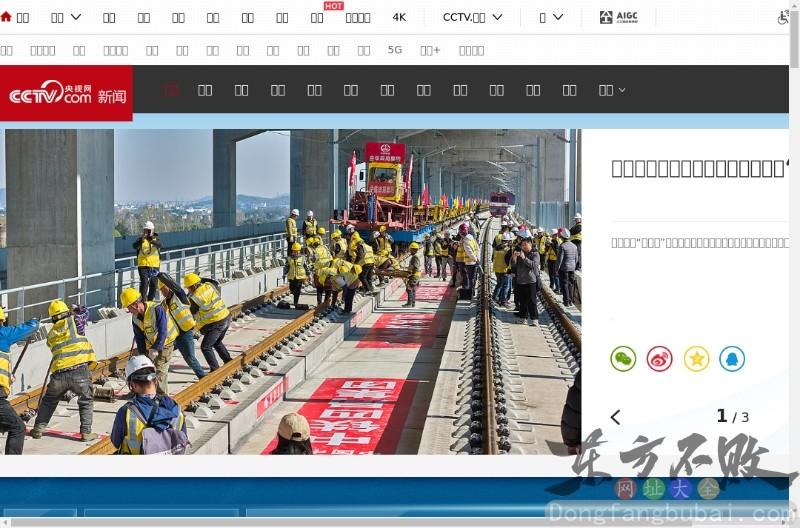Click the red home icon in top bar

7,17
